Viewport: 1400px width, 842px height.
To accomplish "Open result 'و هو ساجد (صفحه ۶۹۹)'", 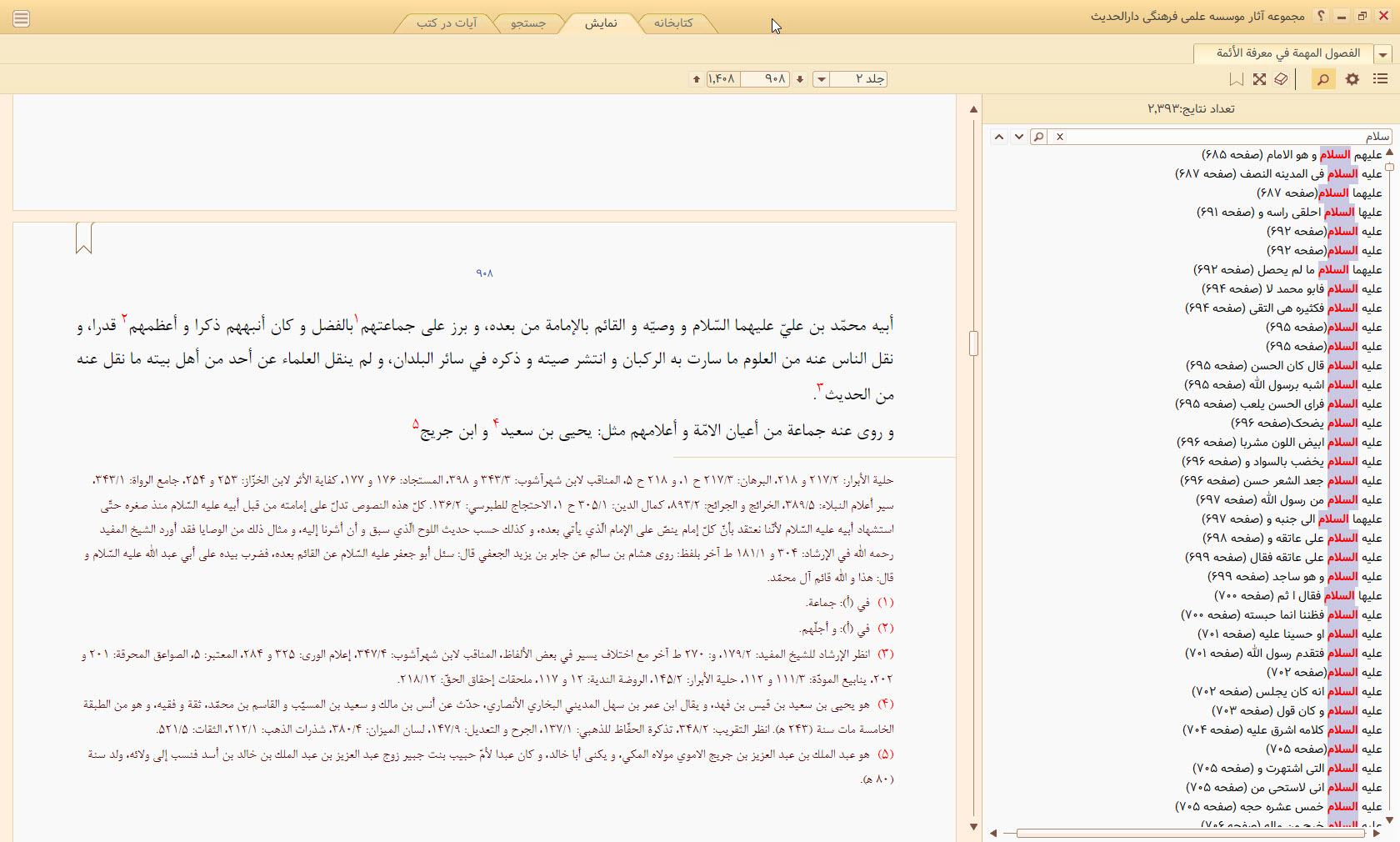I will [x=1295, y=576].
